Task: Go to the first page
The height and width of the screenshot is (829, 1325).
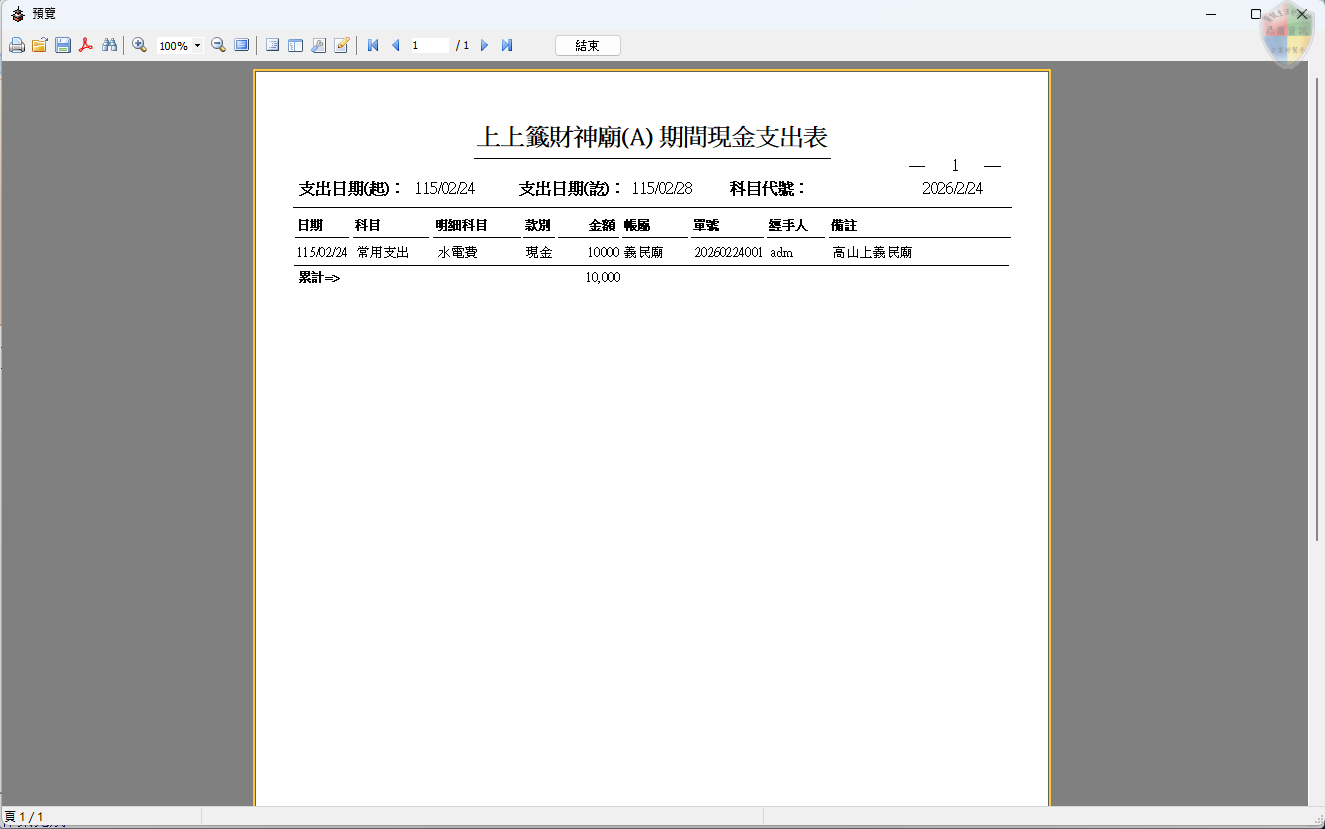Action: pyautogui.click(x=371, y=45)
